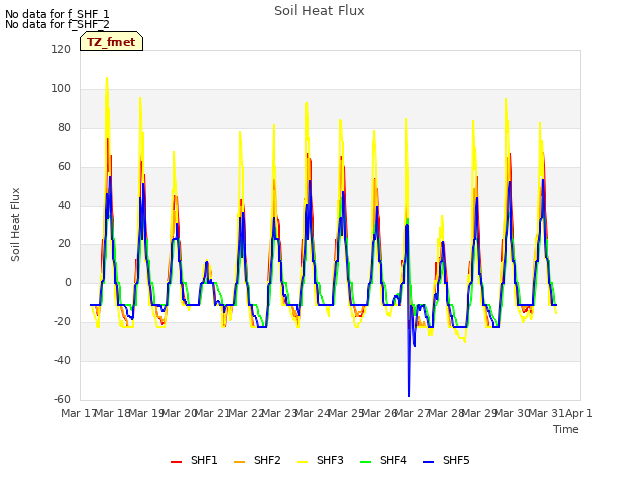Click the -40 y-axis tick label
The height and width of the screenshot is (480, 640).
click(x=62, y=360)
